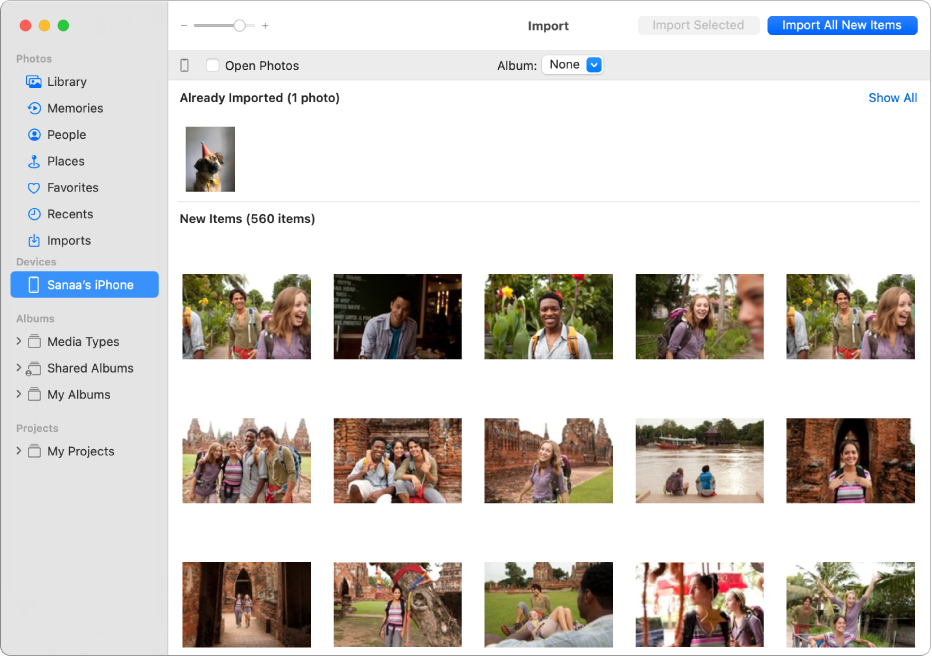Select Sanaa's iPhone under Devices
932x658 pixels.
point(84,284)
